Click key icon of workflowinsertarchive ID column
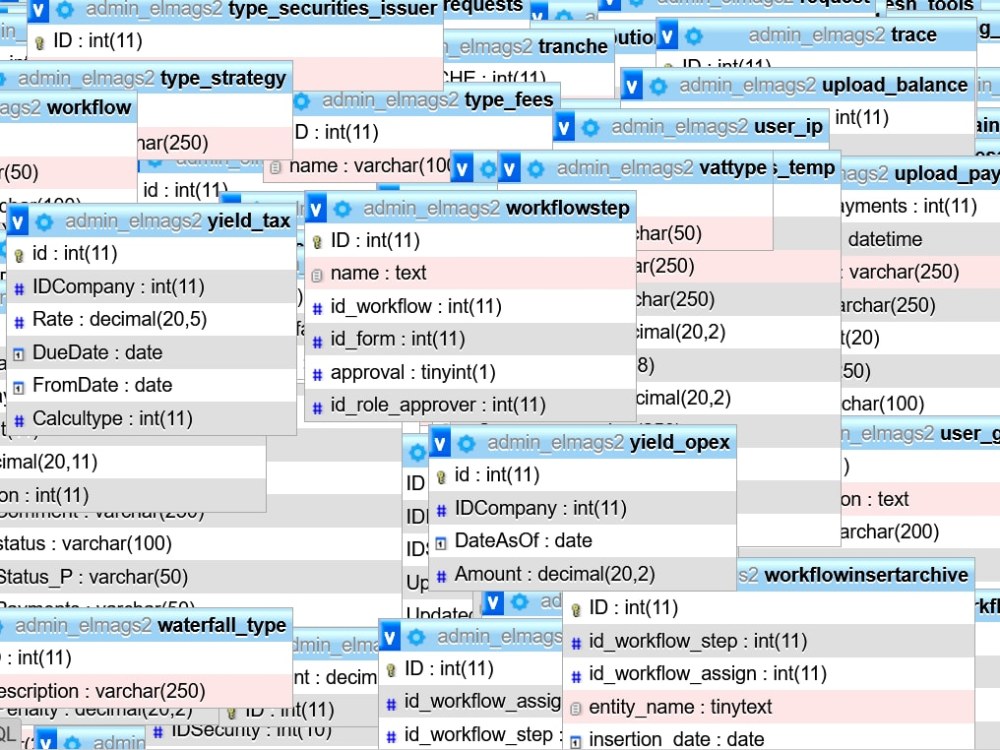 coord(576,610)
